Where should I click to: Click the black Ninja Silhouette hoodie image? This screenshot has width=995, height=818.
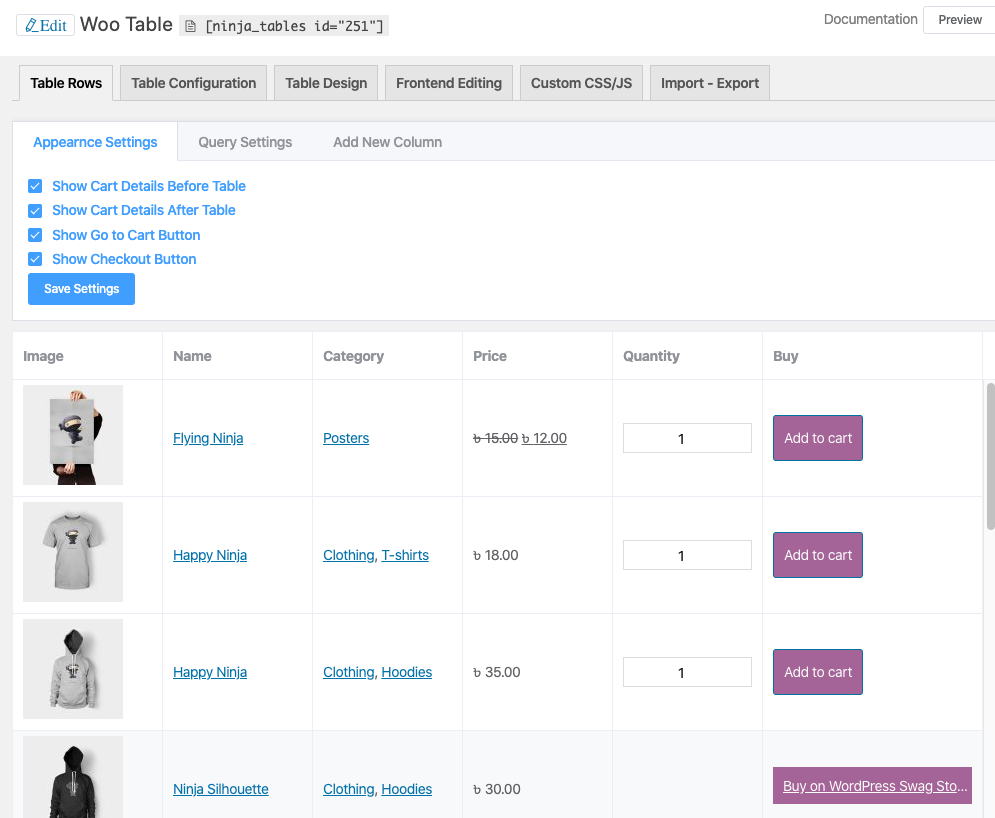[x=73, y=778]
